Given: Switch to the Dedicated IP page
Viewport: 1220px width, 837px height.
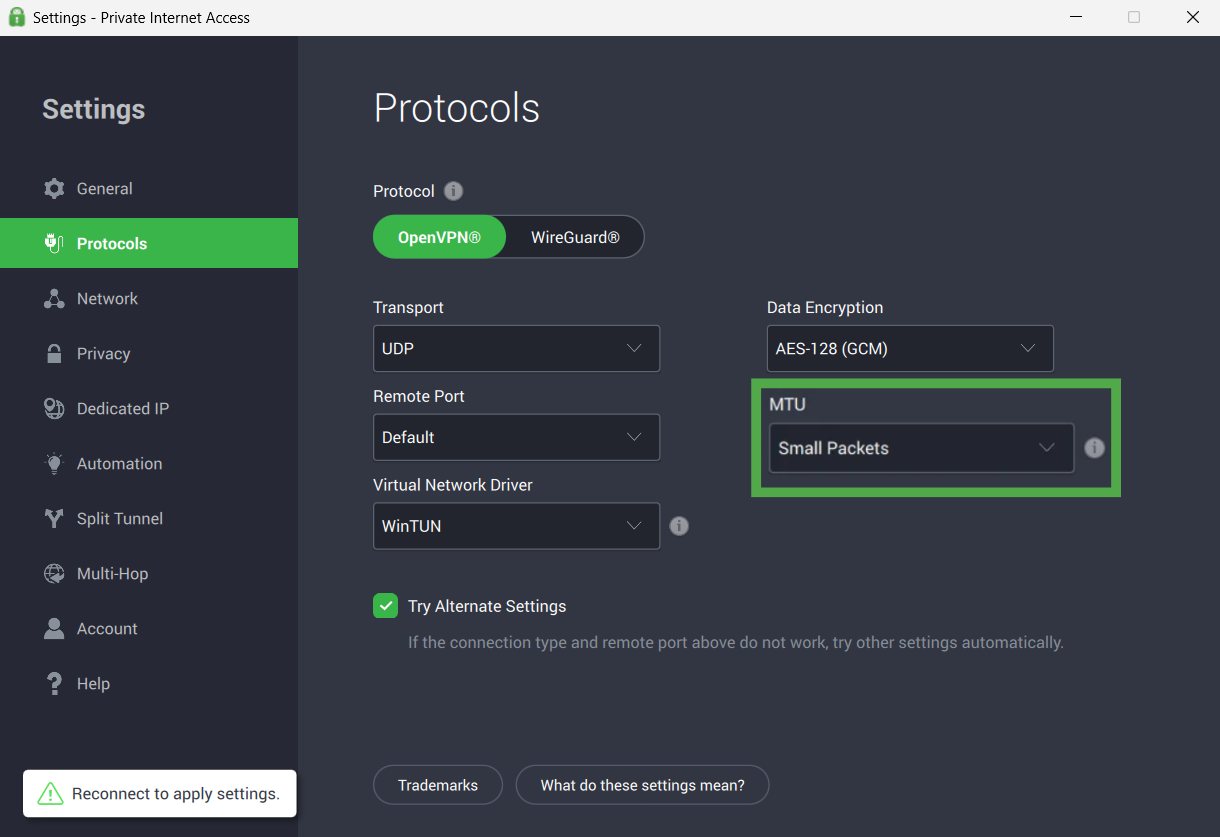Looking at the screenshot, I should point(149,408).
